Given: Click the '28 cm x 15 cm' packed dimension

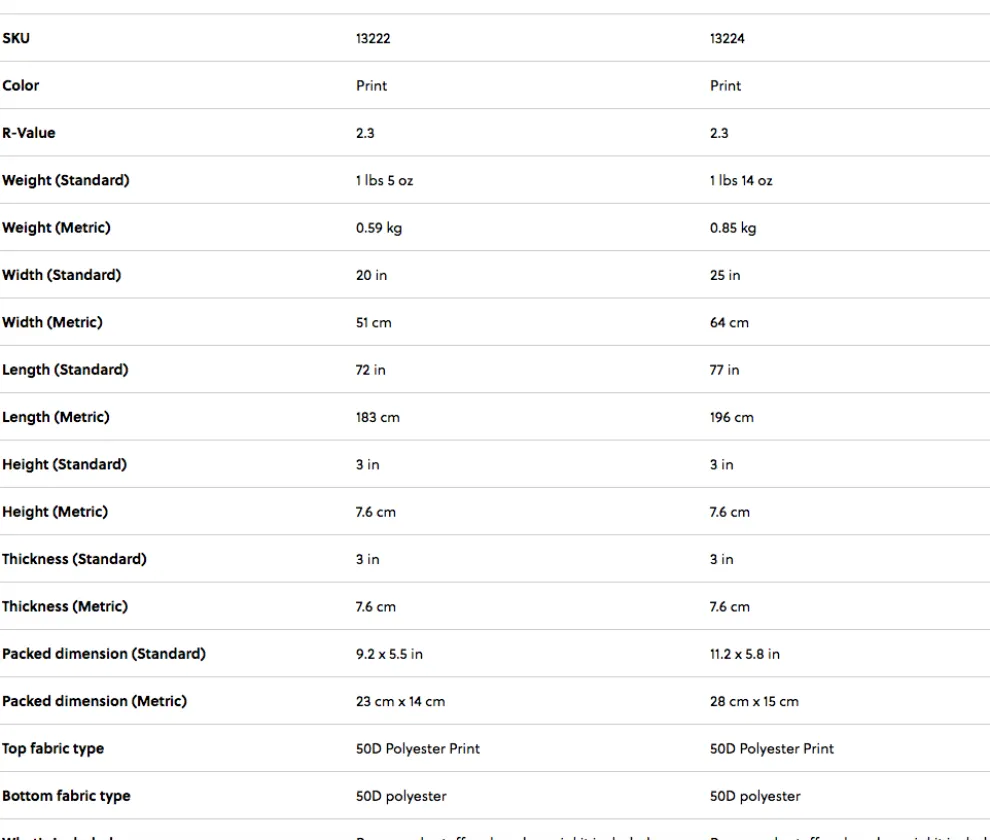Looking at the screenshot, I should pos(754,701).
